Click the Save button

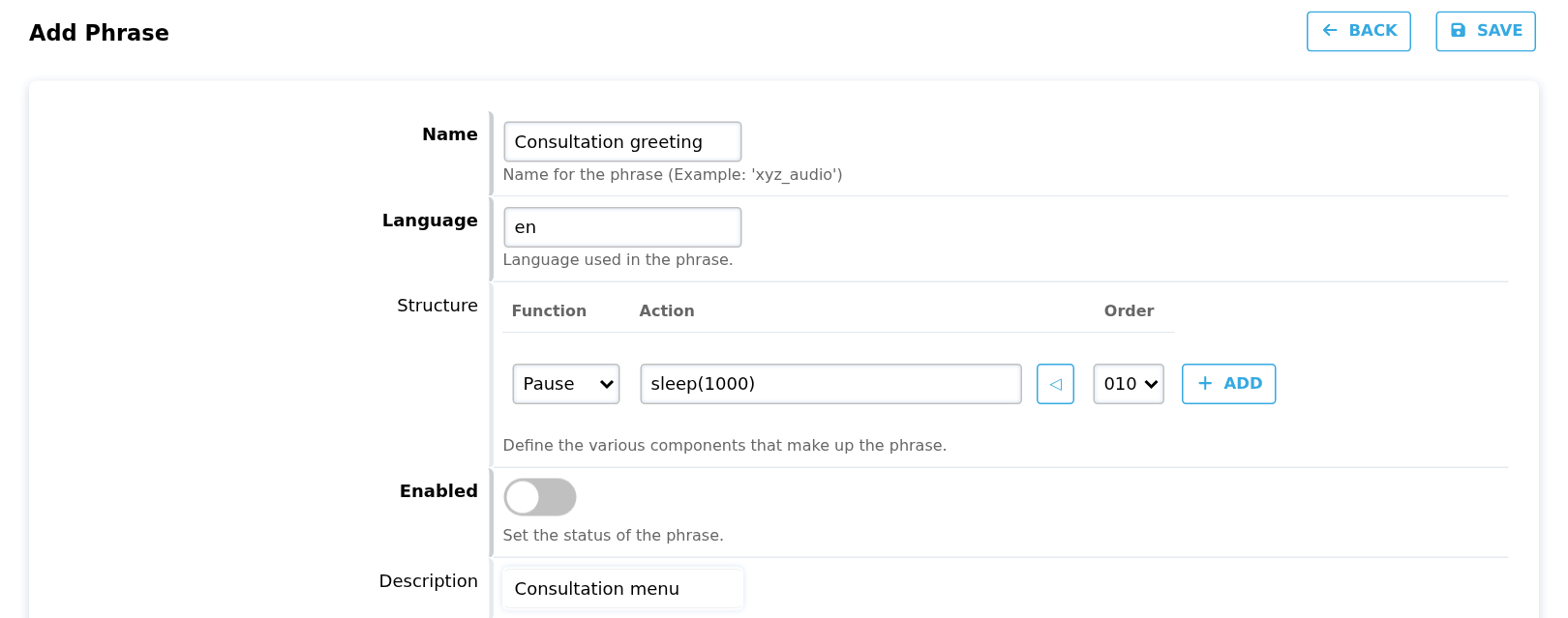pos(1486,31)
